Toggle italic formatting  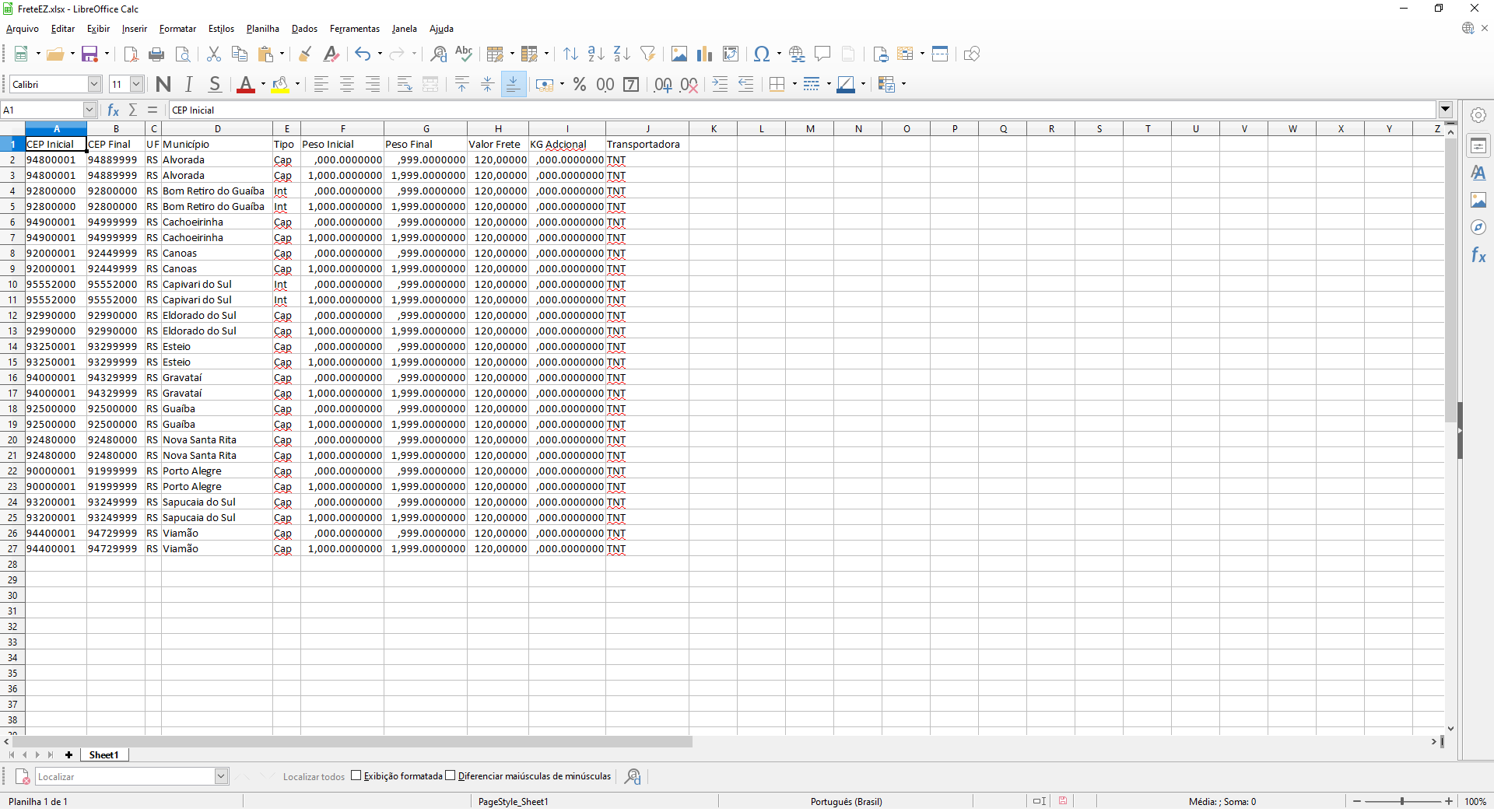pyautogui.click(x=189, y=84)
